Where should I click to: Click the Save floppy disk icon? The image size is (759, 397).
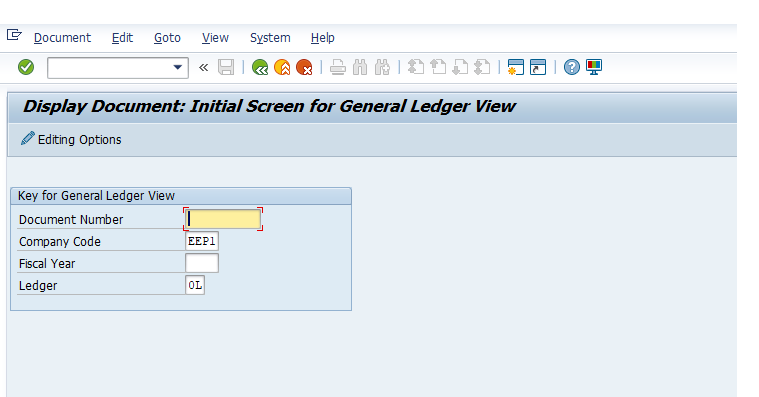226,67
